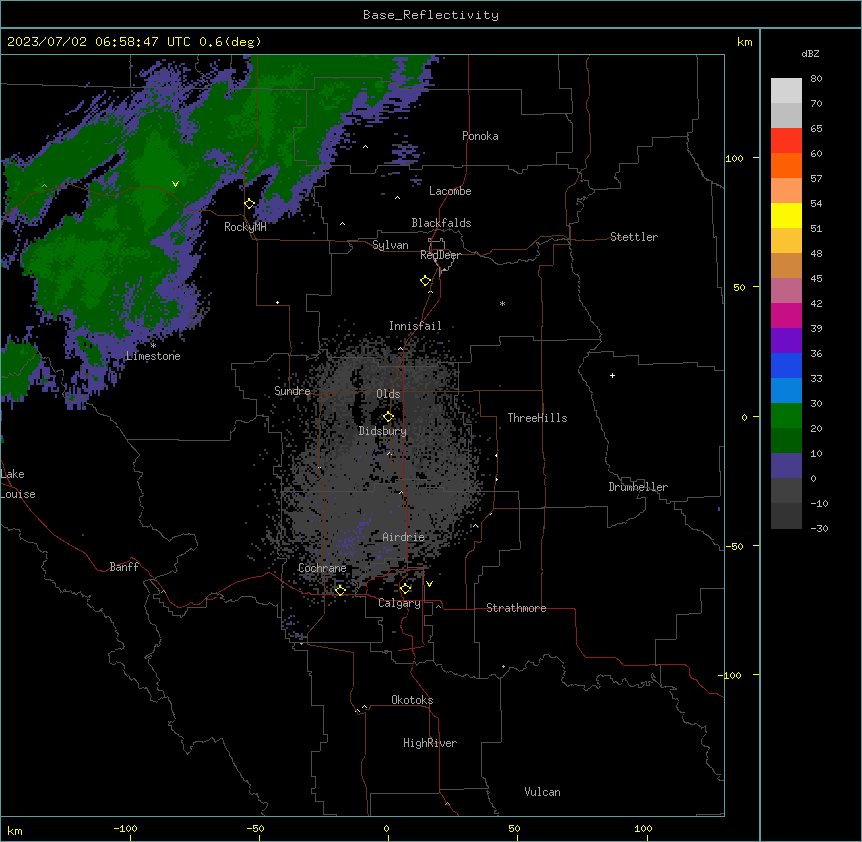This screenshot has width=862, height=842.
Task: Click the Sylvan label
Action: (390, 245)
